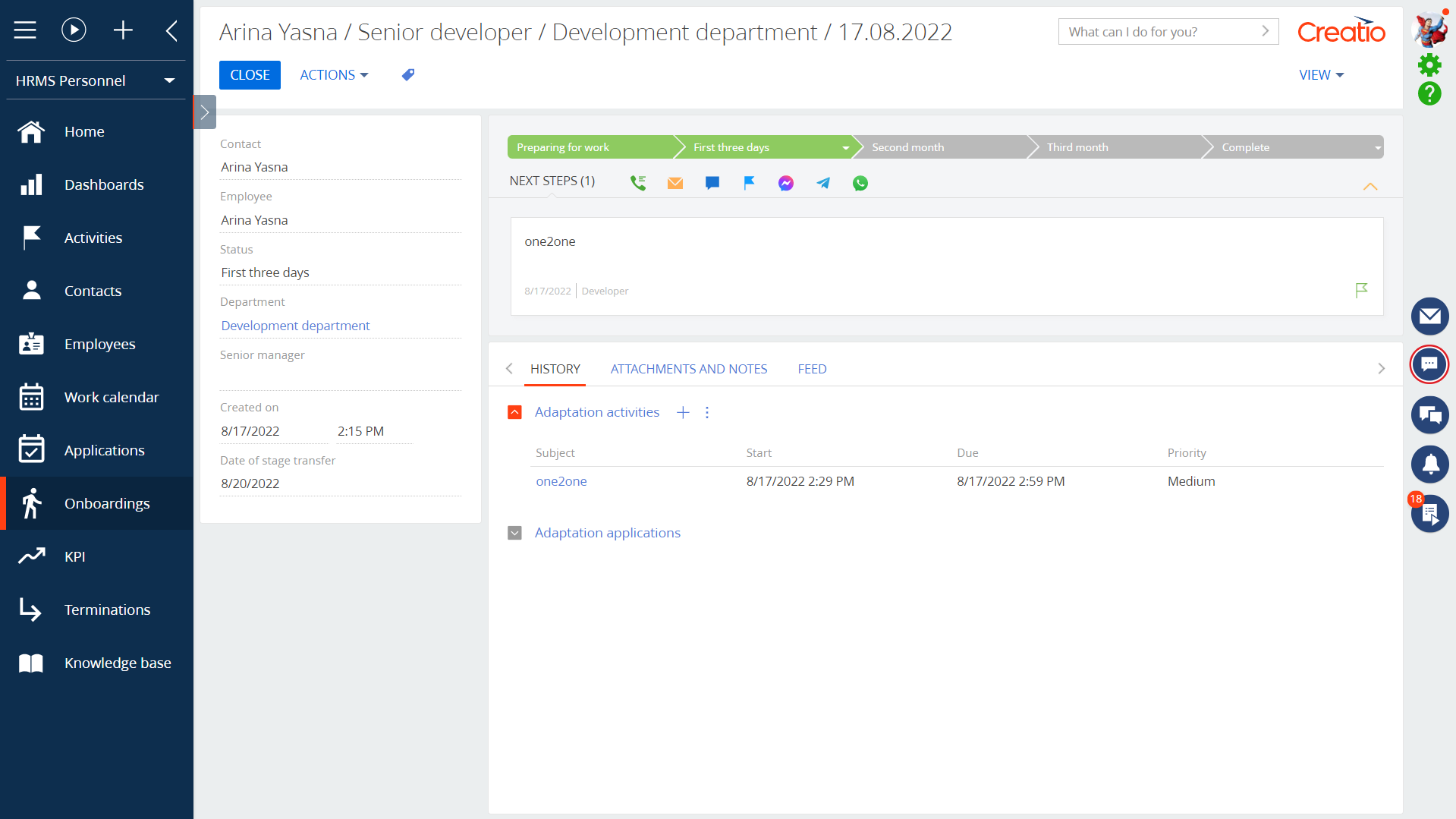Open the FEED tab

click(x=811, y=369)
